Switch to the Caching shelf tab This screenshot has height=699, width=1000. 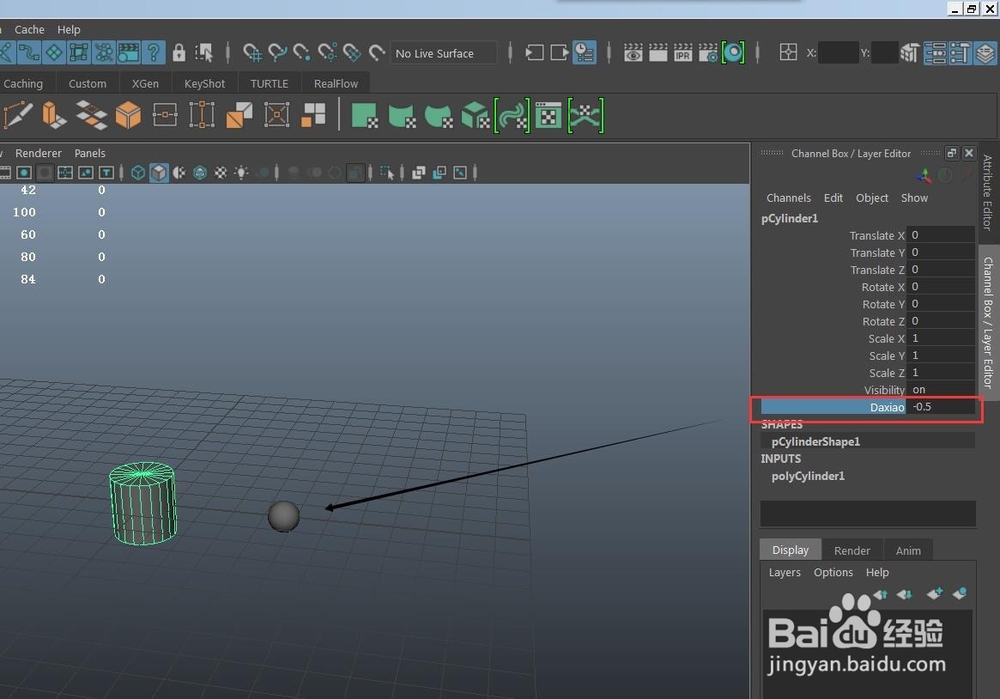coord(23,84)
